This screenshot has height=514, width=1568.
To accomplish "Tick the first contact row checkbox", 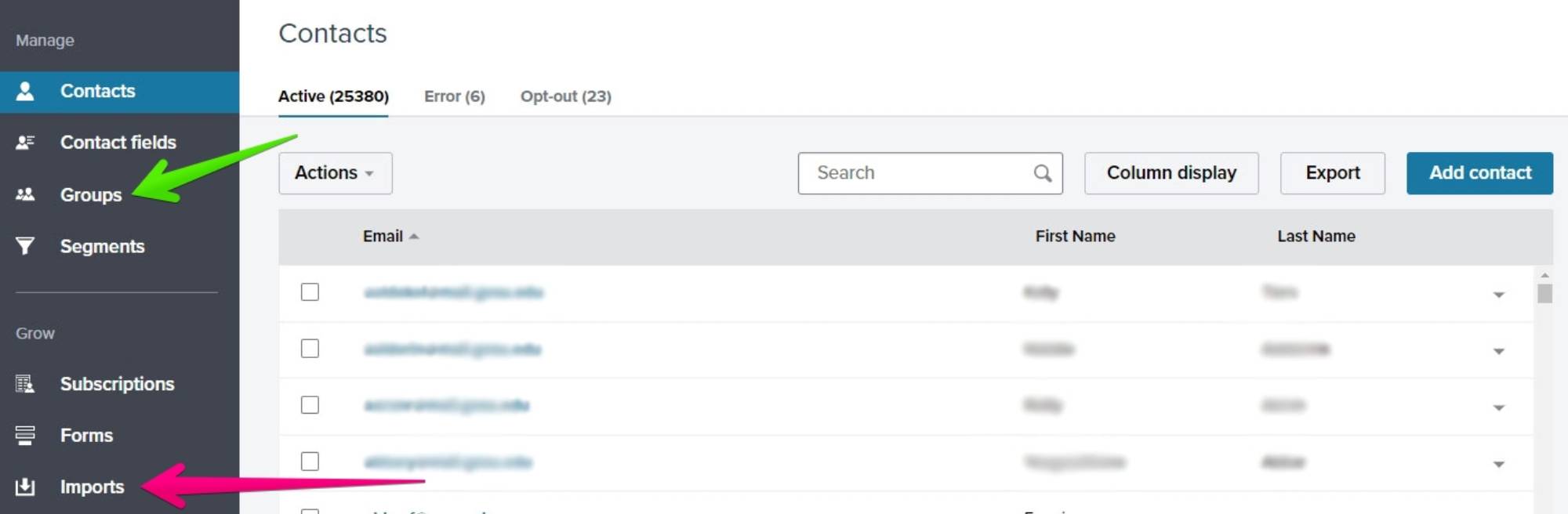I will pyautogui.click(x=310, y=292).
